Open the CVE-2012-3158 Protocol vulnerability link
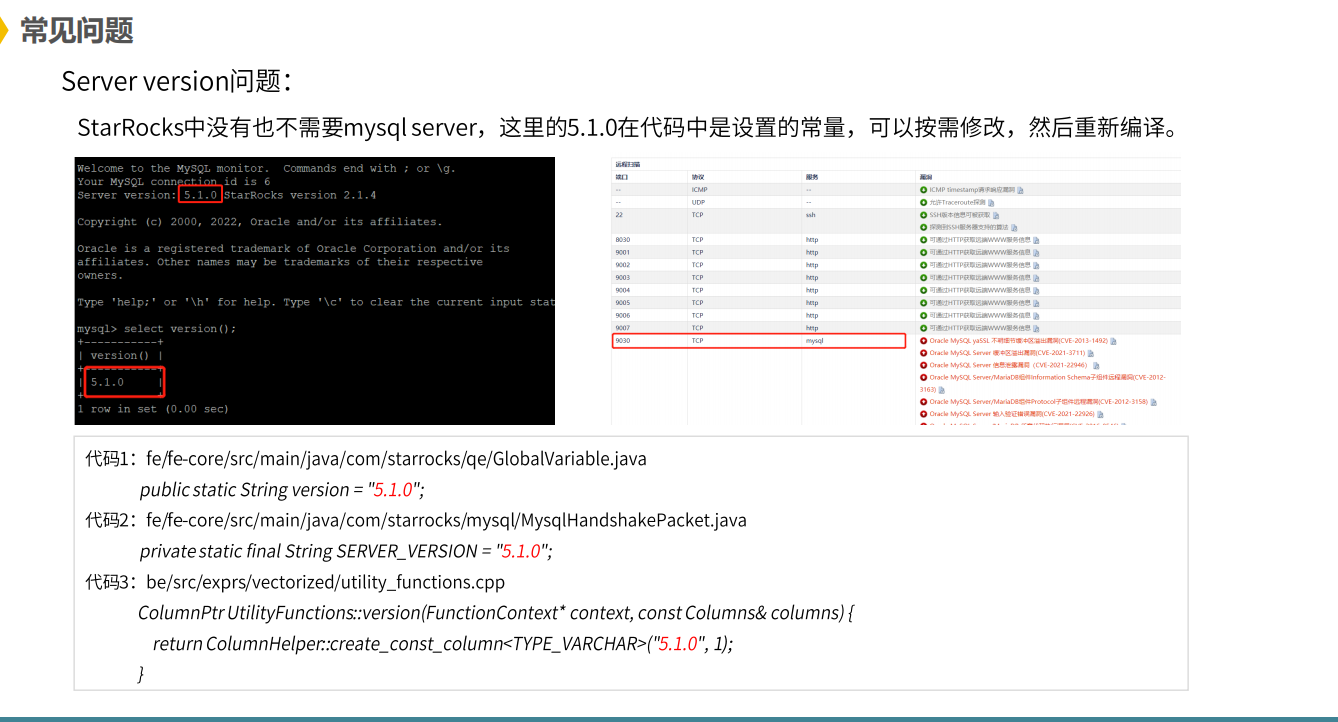 pyautogui.click(x=1038, y=402)
